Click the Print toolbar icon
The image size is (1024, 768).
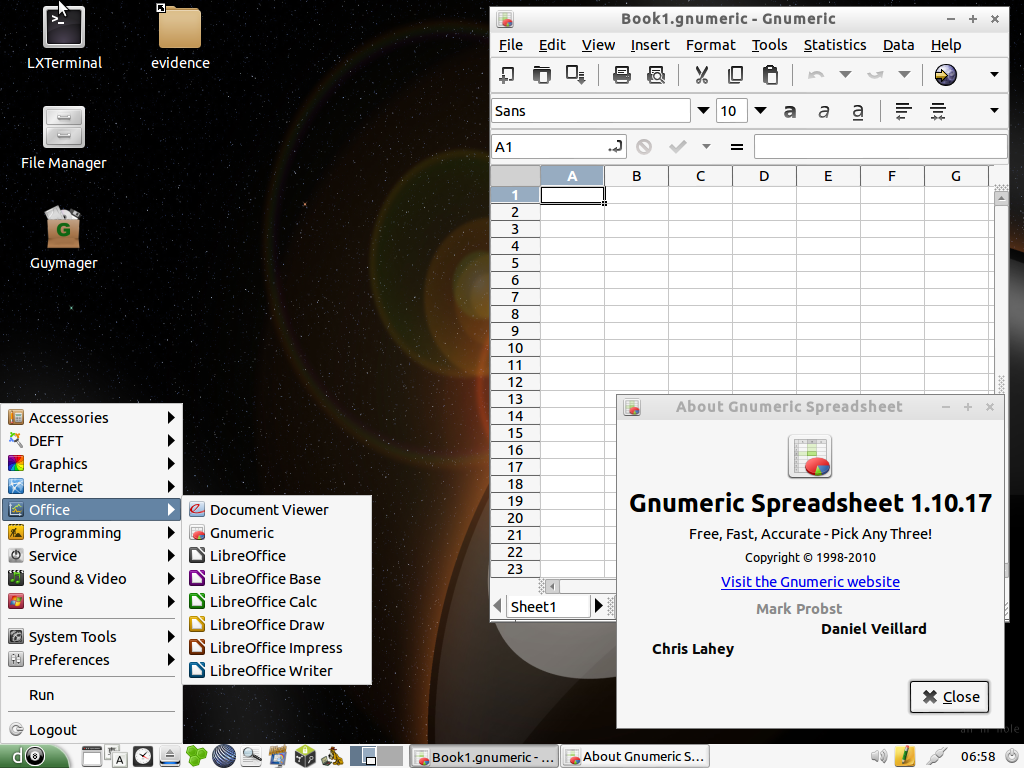coord(622,75)
